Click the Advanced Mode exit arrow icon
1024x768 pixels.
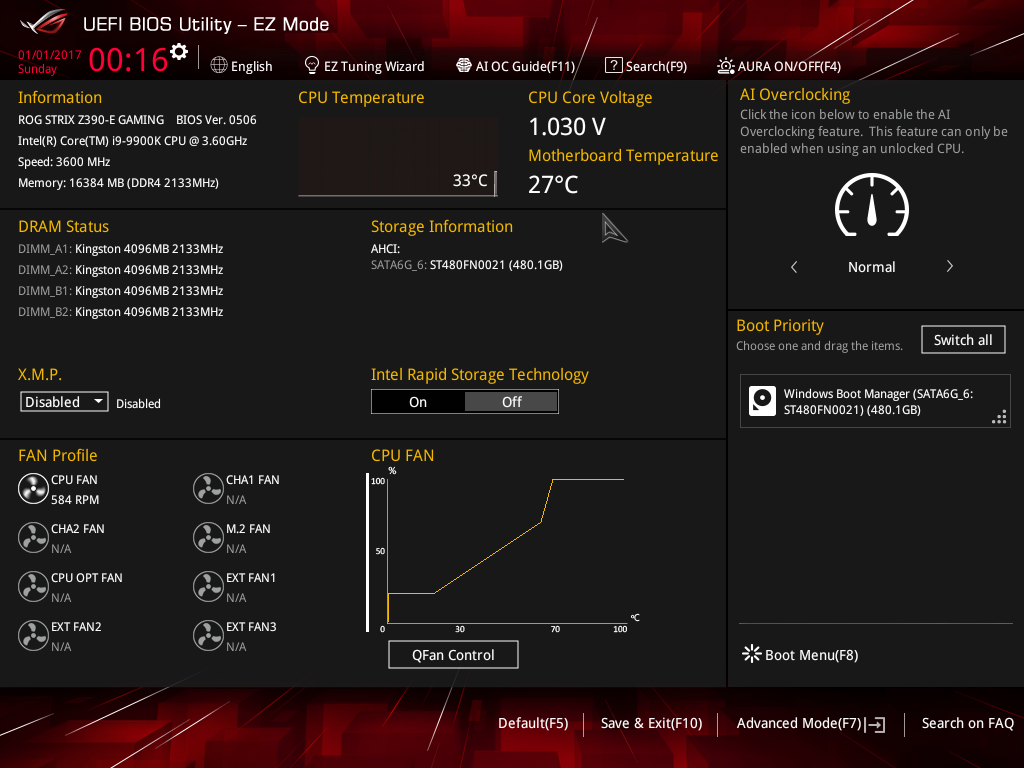875,724
